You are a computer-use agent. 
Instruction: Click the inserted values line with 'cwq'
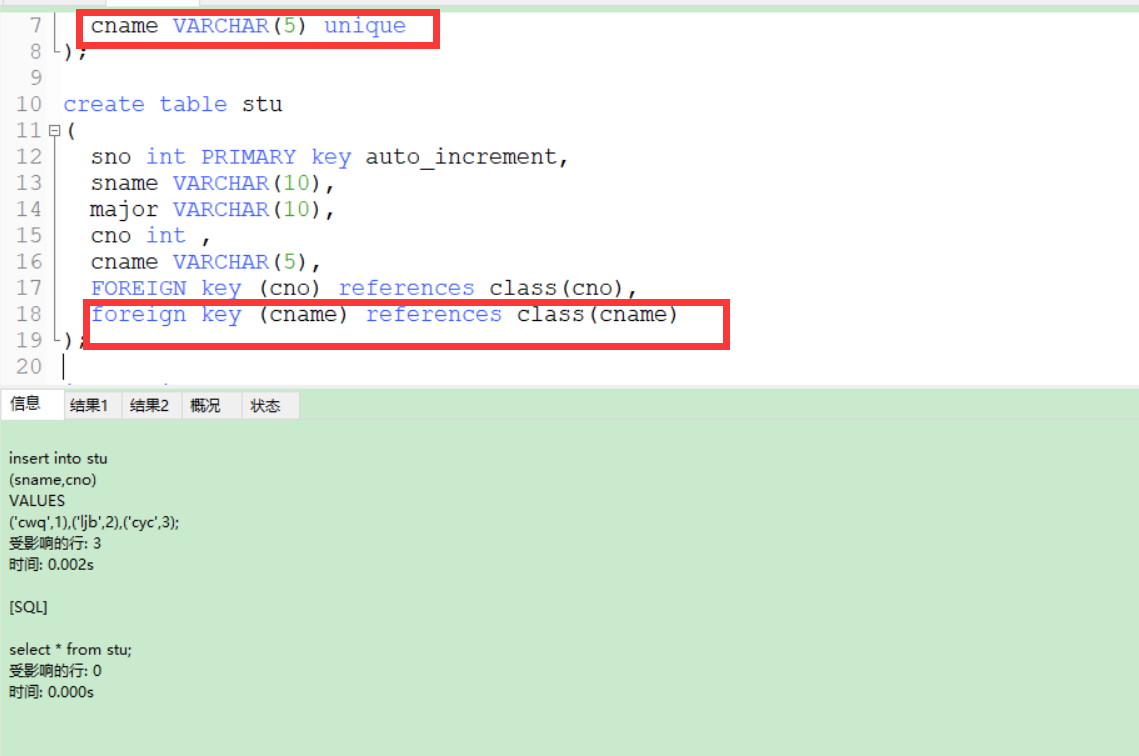point(94,522)
